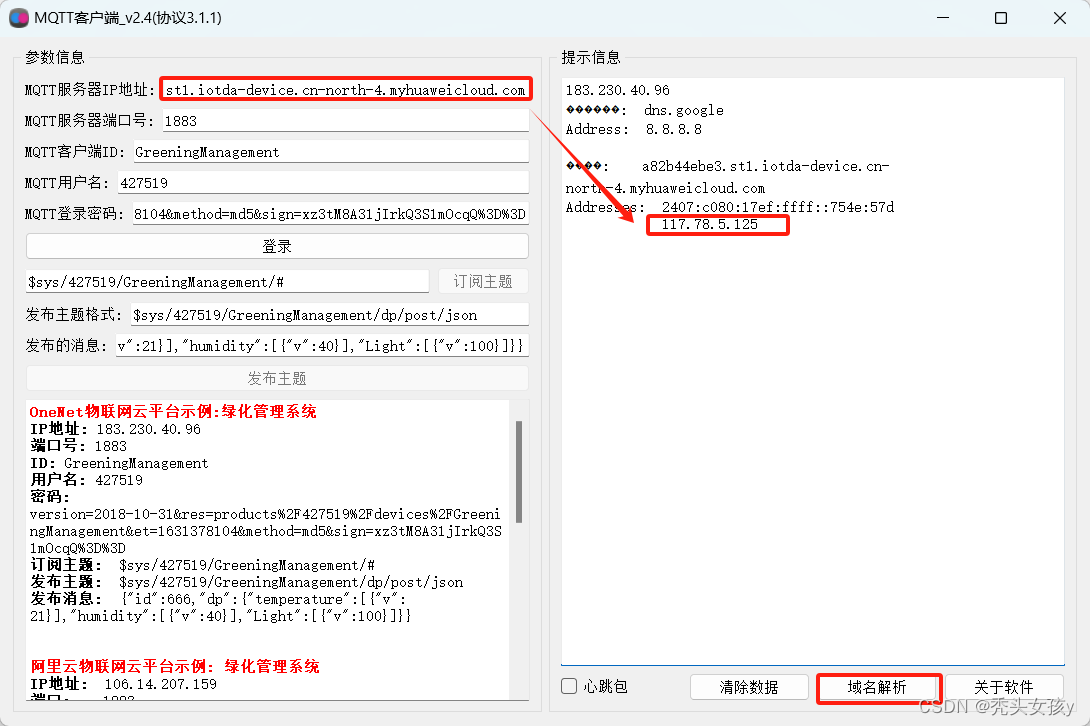Click the 'Address: 8.8.8.8' line
This screenshot has height=726, width=1090.
[x=634, y=129]
